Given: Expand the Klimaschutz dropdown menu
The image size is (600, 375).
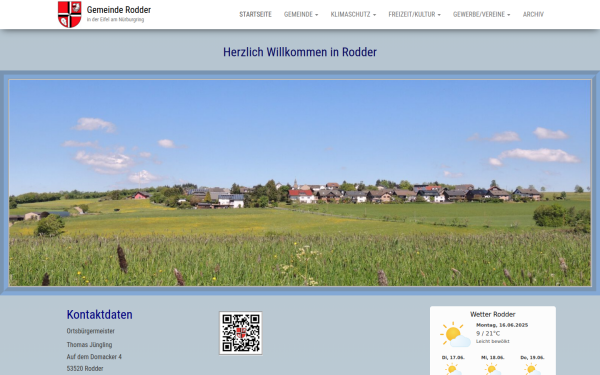Looking at the screenshot, I should pos(353,14).
